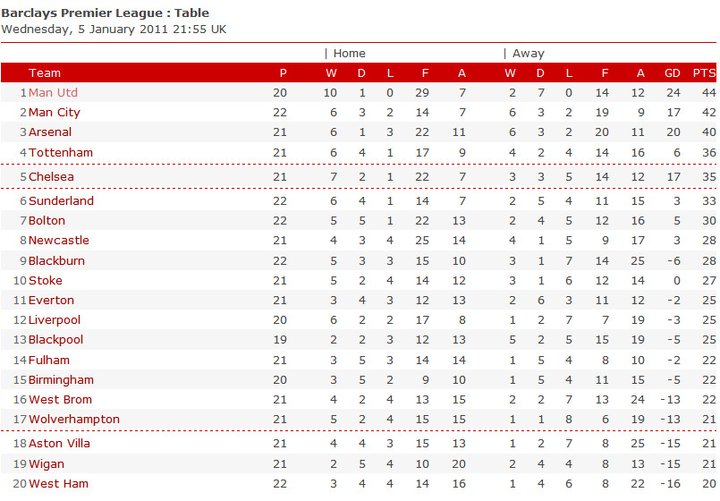Select the Birmingham team link

(x=61, y=380)
